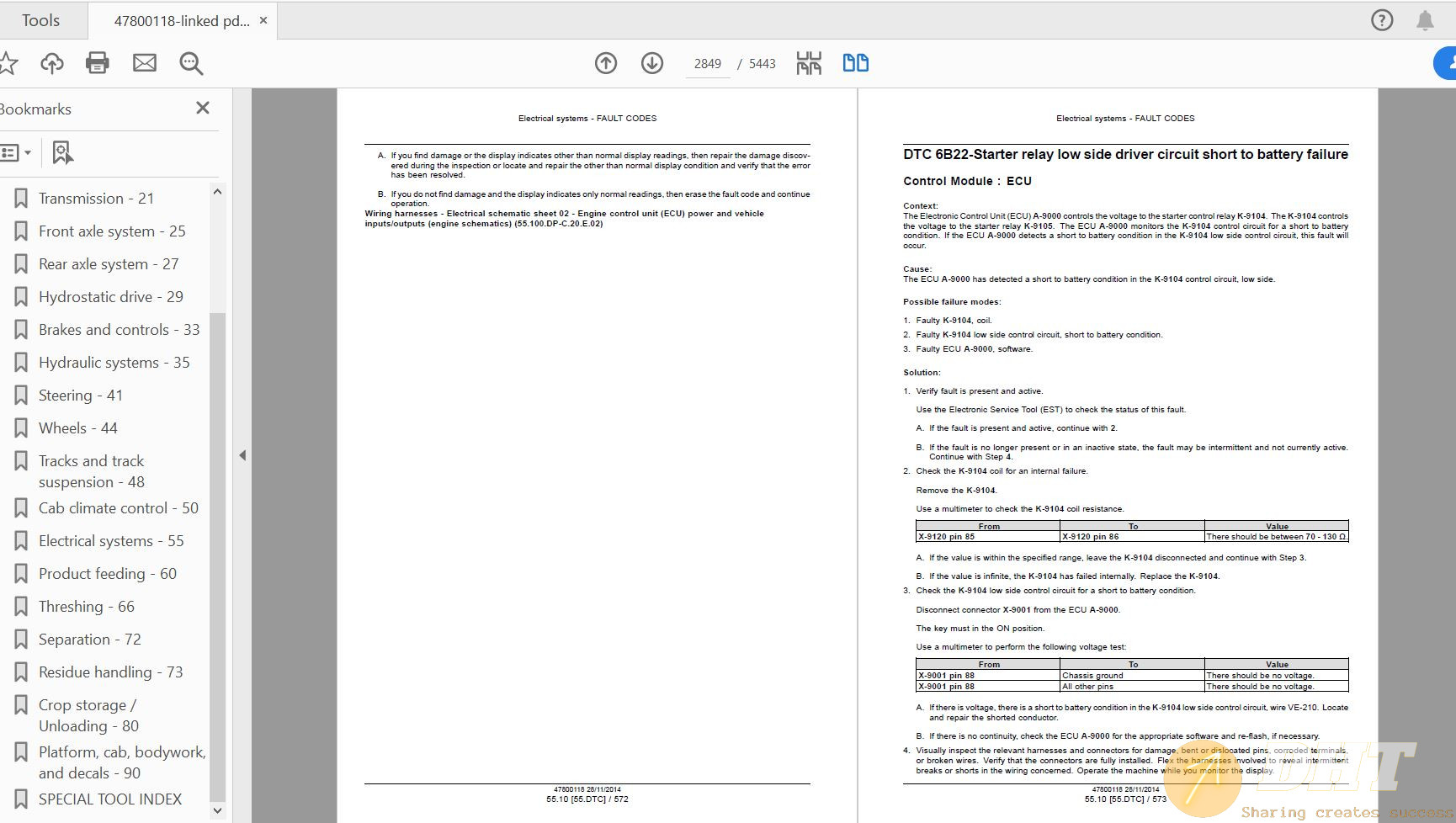The height and width of the screenshot is (823, 1456).
Task: Jump to Residue handling - 73 bookmark
Action: 111,672
